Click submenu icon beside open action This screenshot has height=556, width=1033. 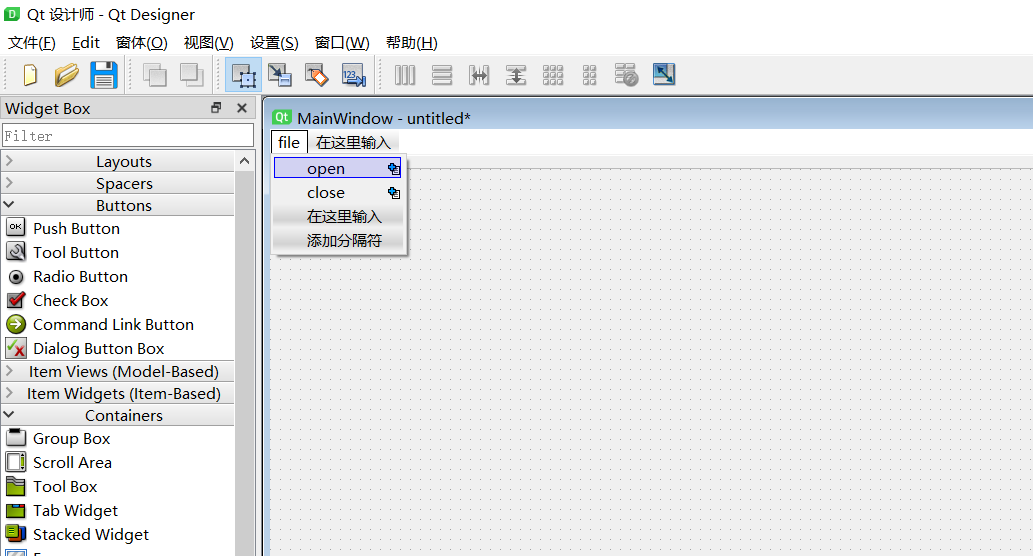(394, 169)
